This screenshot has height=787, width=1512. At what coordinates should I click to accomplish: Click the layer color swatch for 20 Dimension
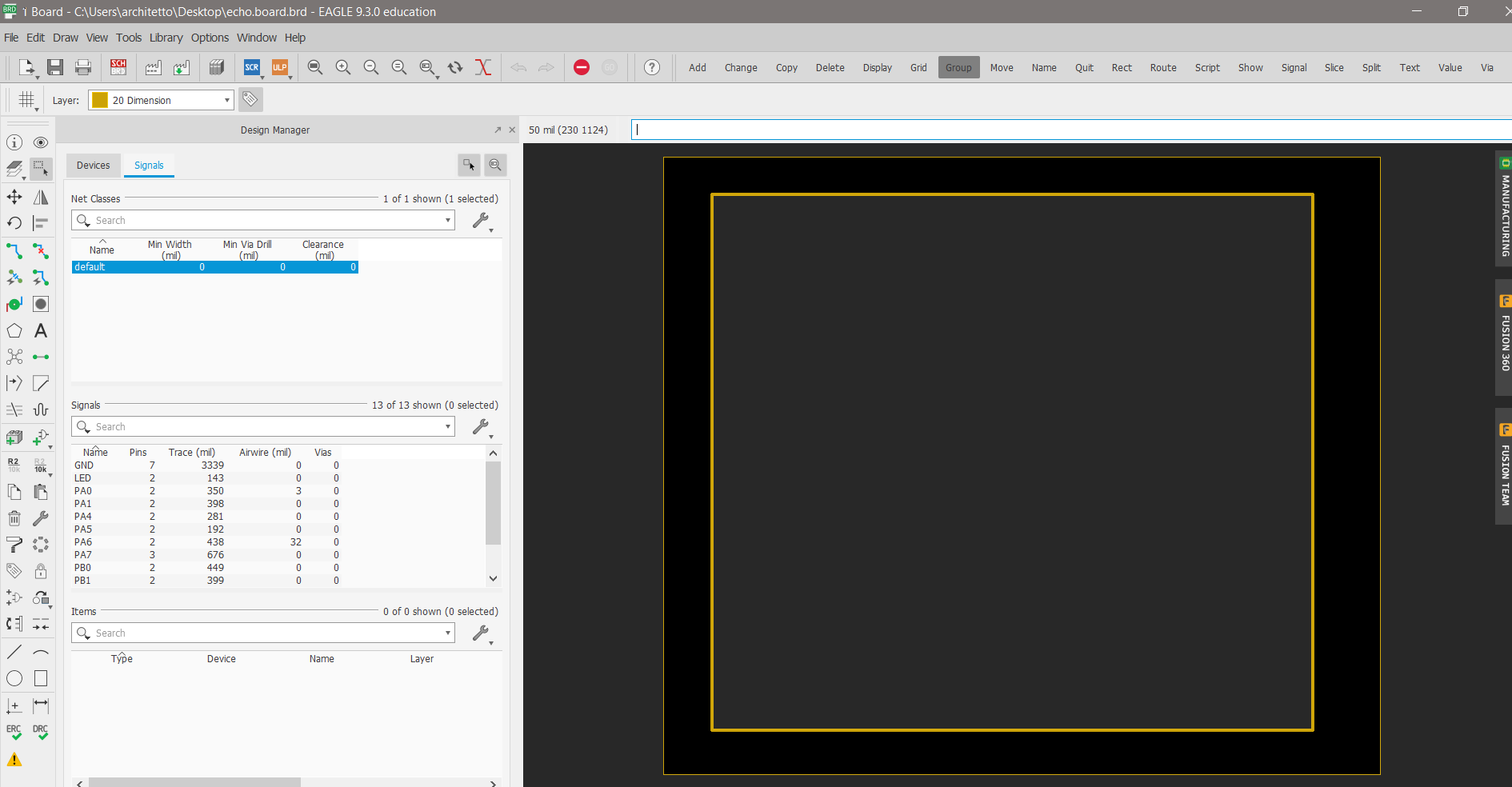(100, 100)
